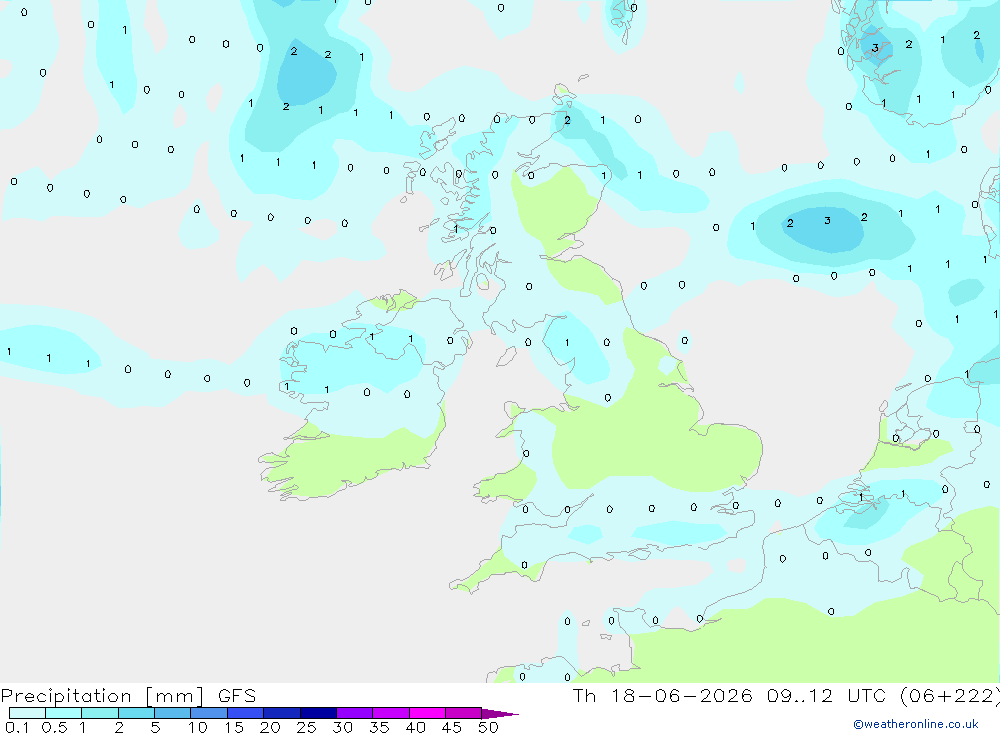Click the 5–10 mm legend color box
Viewport: 1000px width, 733px height.
173,713
